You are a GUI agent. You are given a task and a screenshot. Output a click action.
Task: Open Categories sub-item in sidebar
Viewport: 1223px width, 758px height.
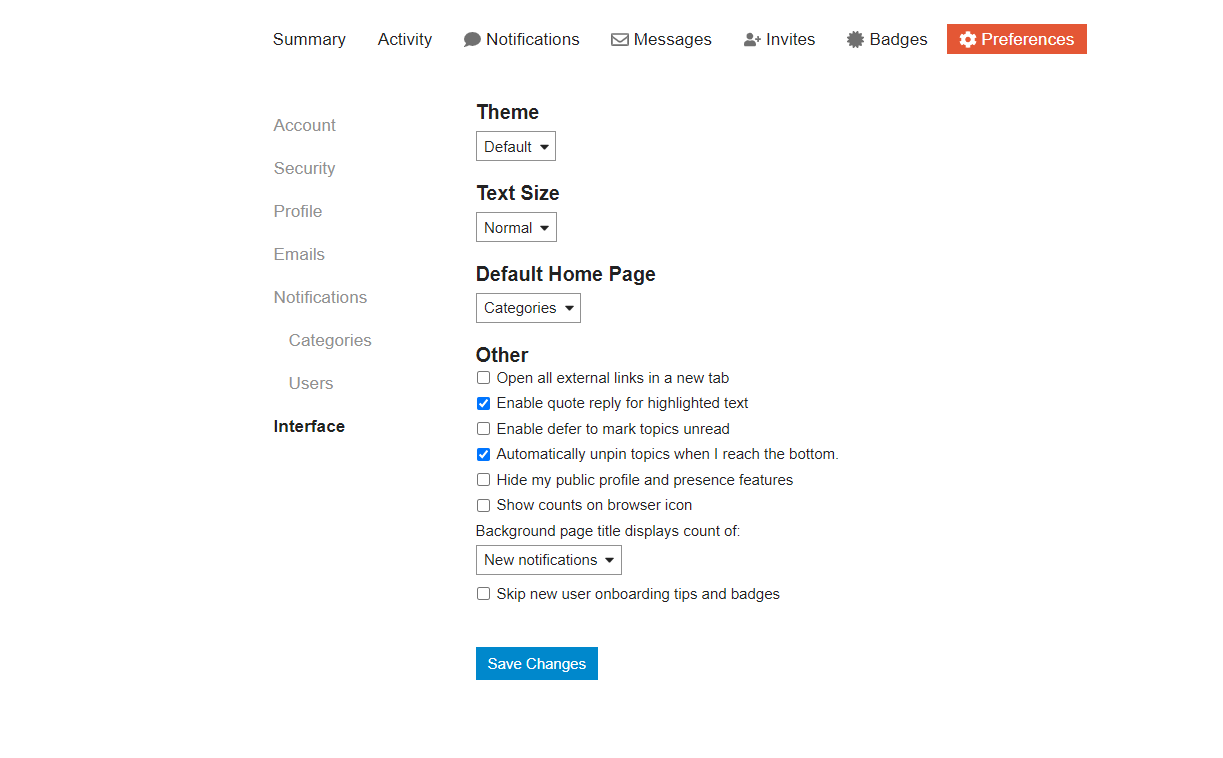click(330, 340)
